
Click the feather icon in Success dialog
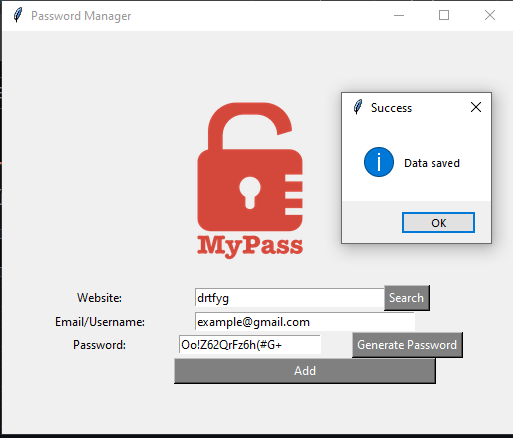point(358,107)
